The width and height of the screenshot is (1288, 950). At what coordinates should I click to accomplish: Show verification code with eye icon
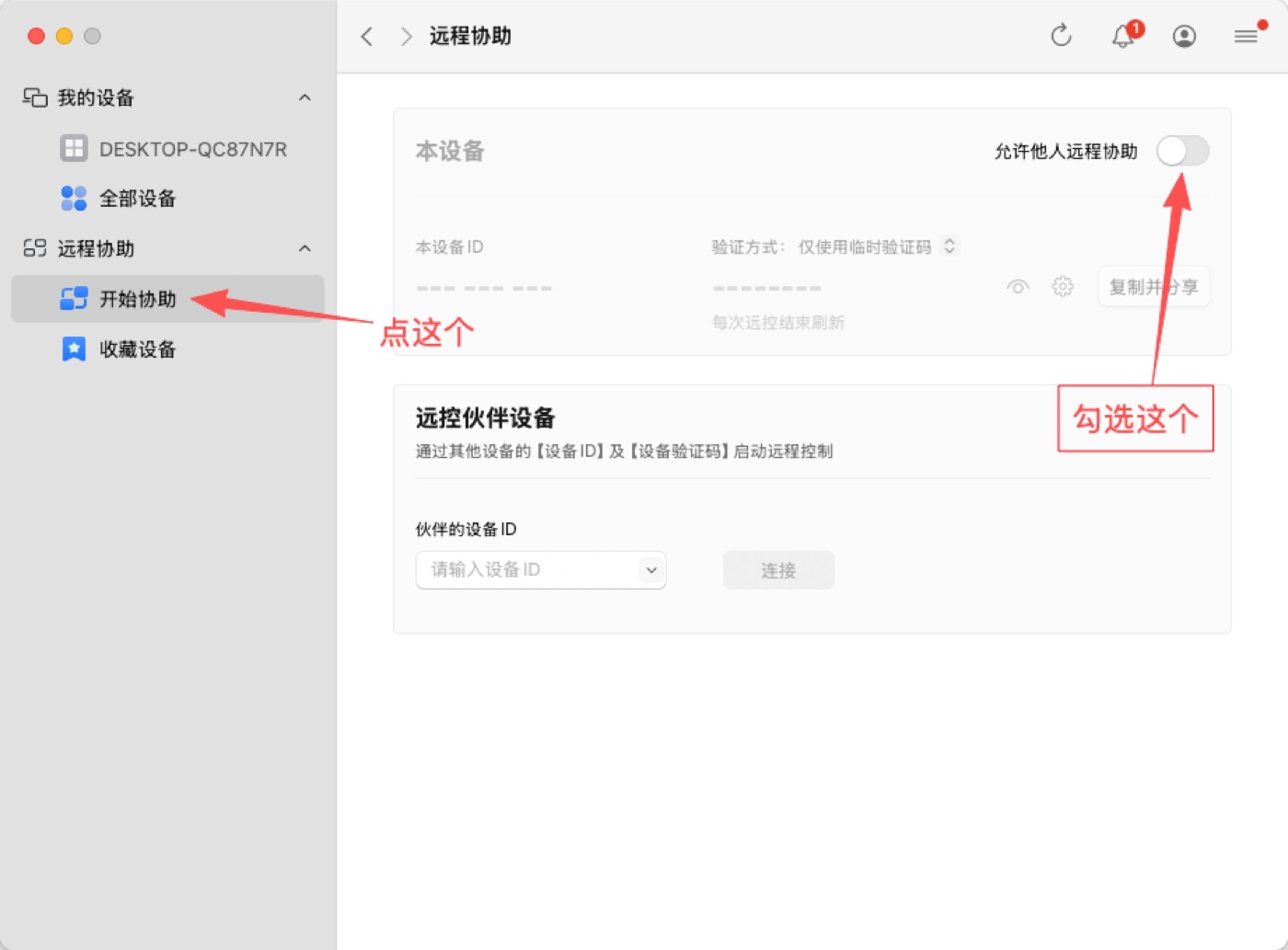1018,286
